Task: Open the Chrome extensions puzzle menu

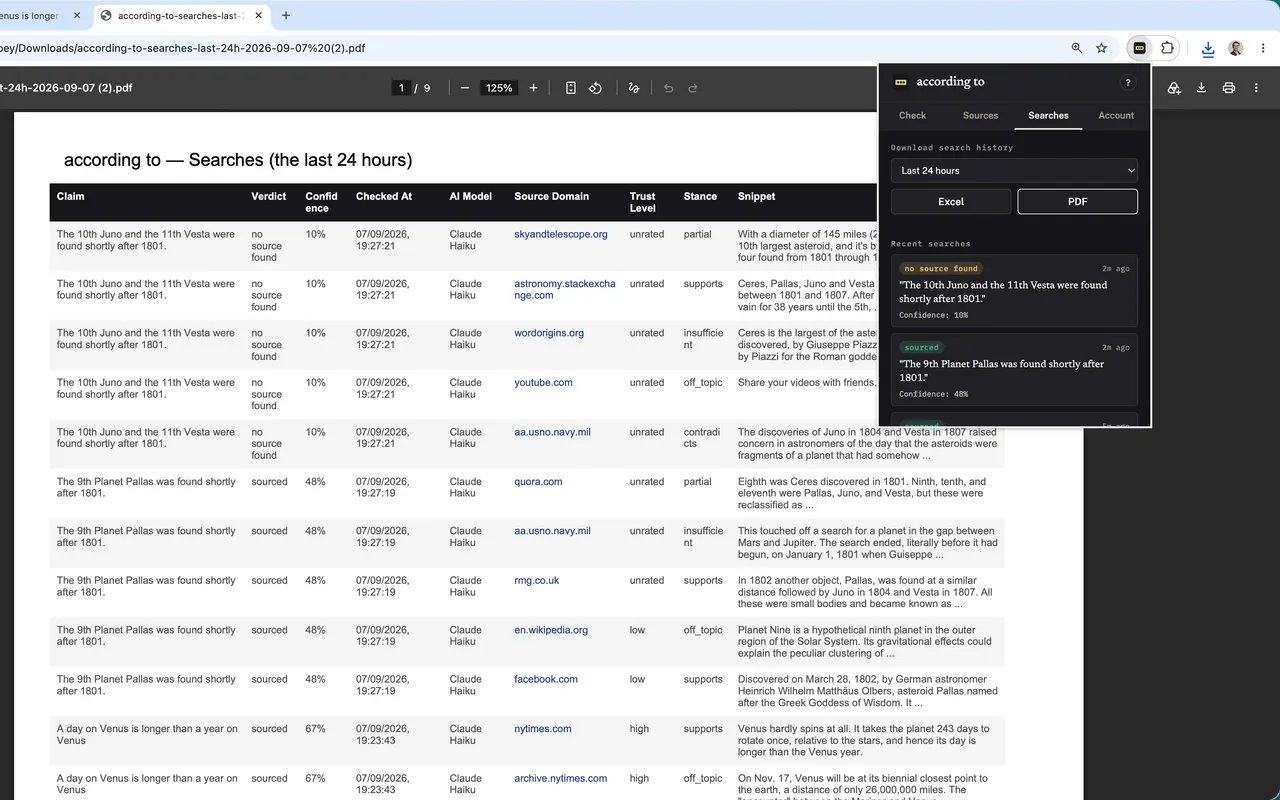Action: pos(1167,48)
